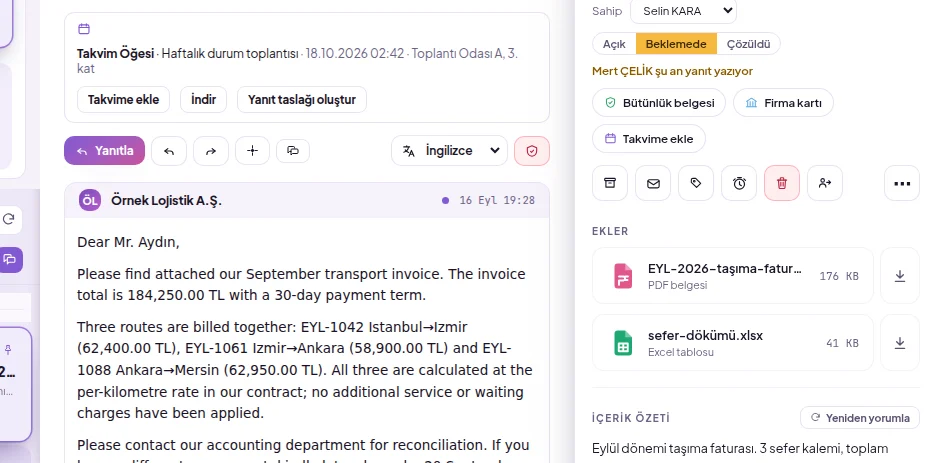The width and height of the screenshot is (925, 463).
Task: Open the three-dots more actions menu
Action: [x=902, y=183]
